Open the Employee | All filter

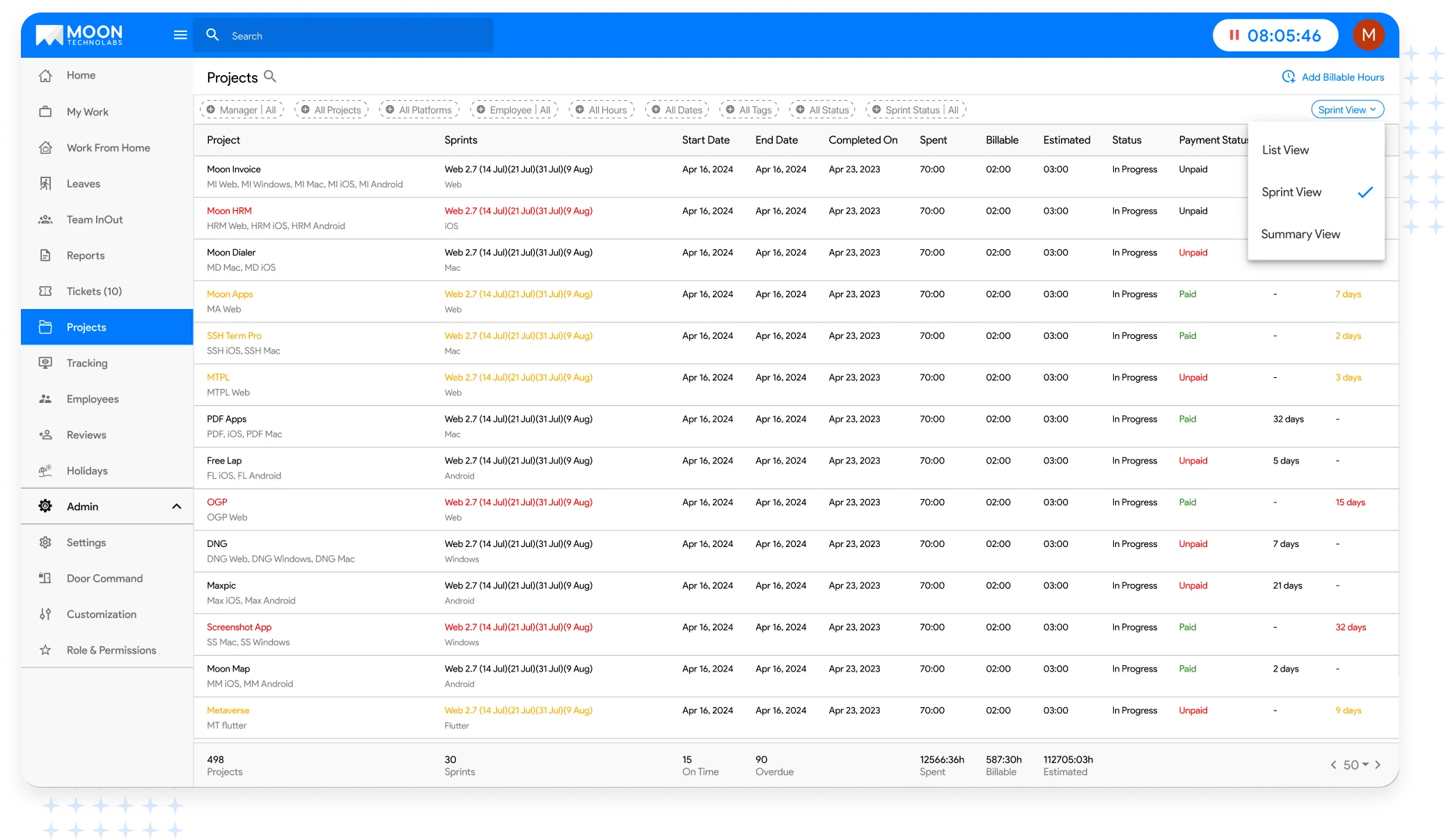(x=514, y=109)
